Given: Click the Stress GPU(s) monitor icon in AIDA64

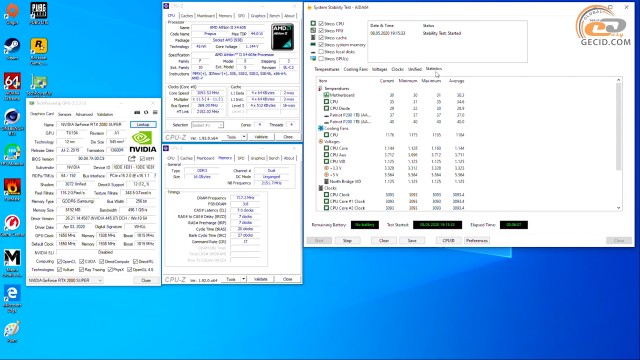Looking at the screenshot, I should (x=313, y=59).
